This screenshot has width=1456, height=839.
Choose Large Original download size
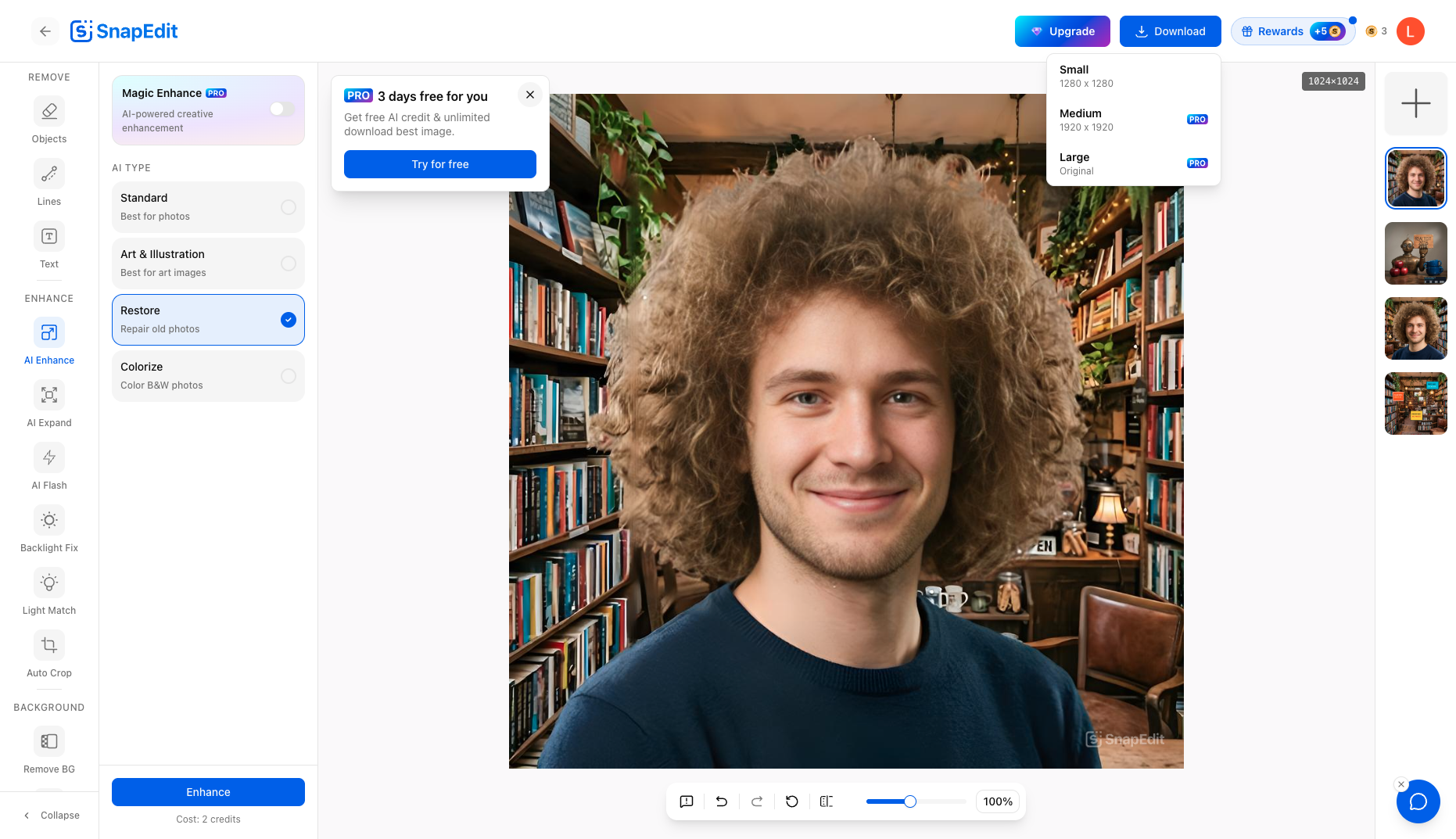1133,163
